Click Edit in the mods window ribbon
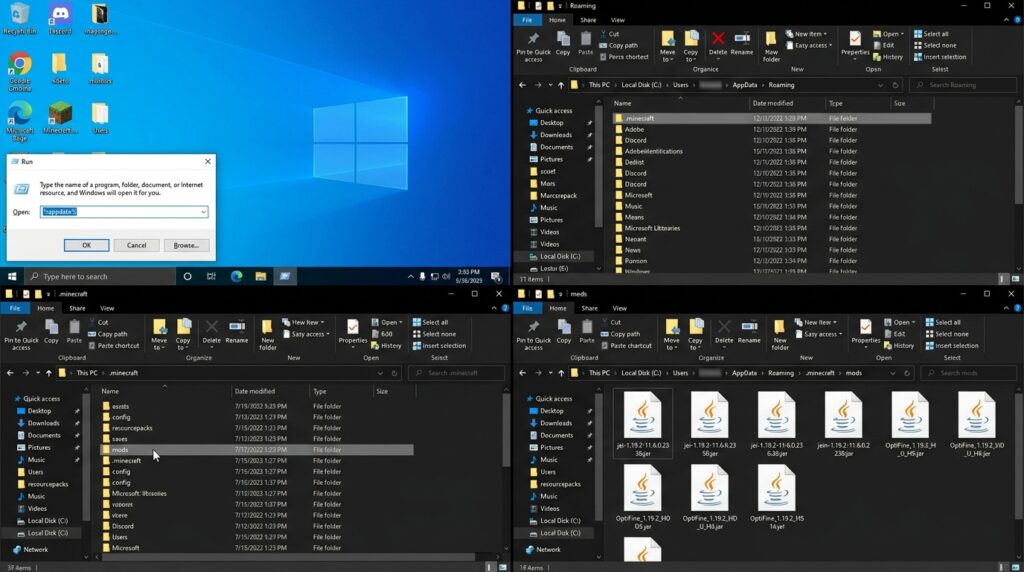The width and height of the screenshot is (1024, 572). point(895,334)
